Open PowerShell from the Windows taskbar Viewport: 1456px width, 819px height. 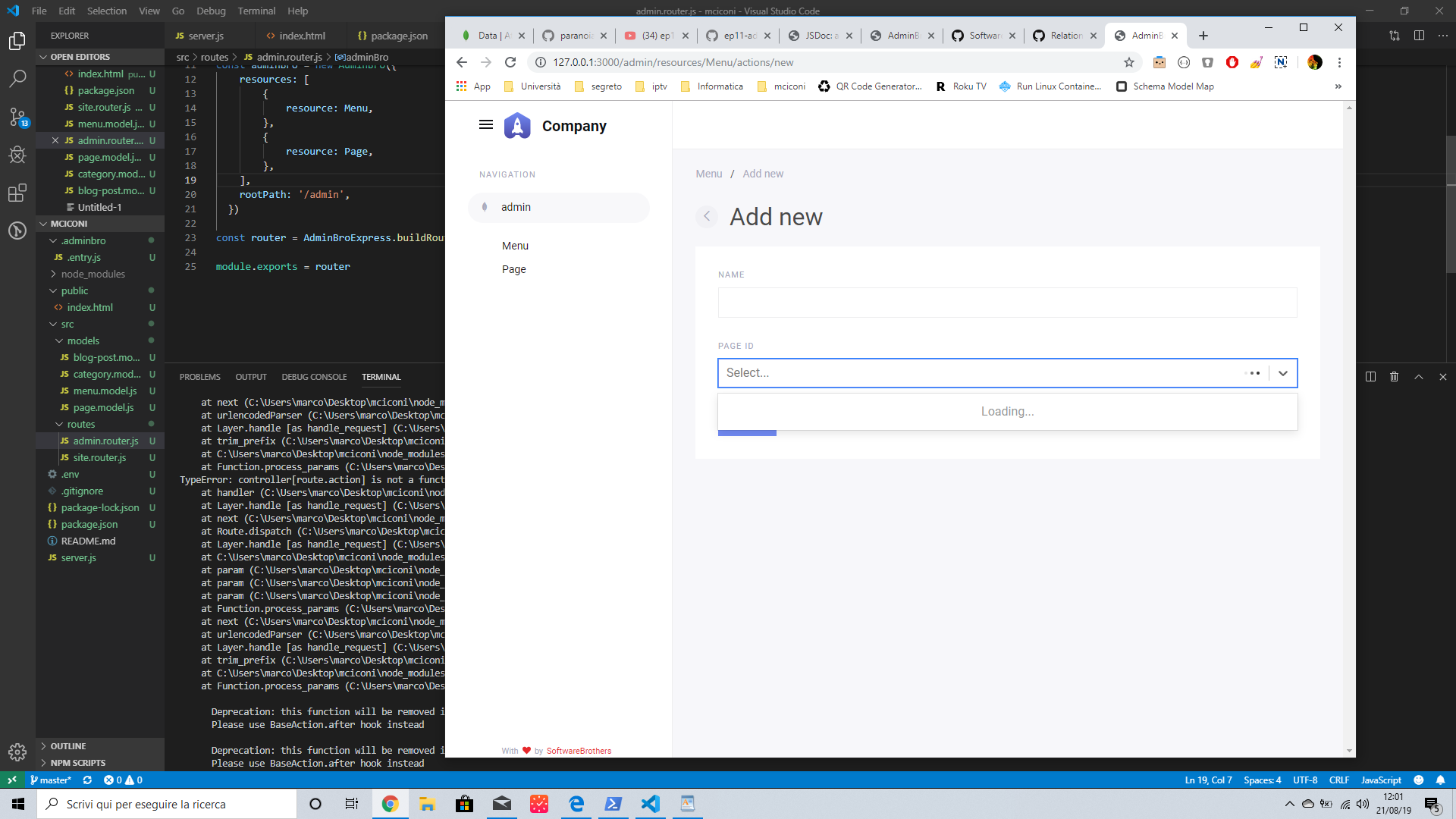[613, 804]
